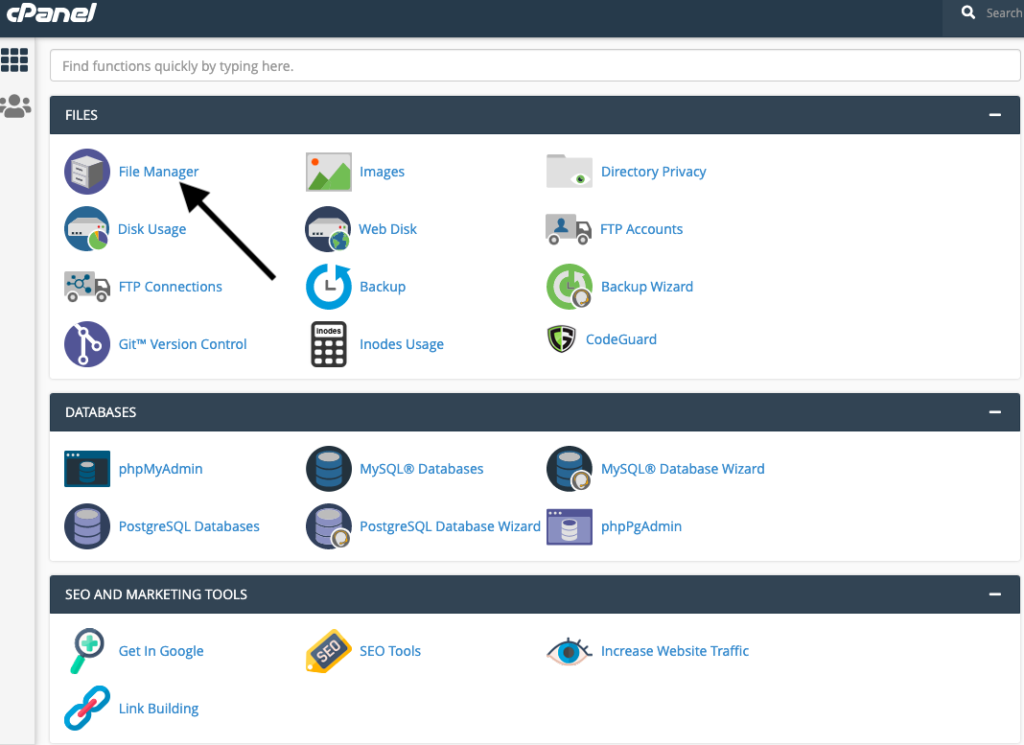
Task: Open the FTP Connections truck icon
Action: coord(87,287)
